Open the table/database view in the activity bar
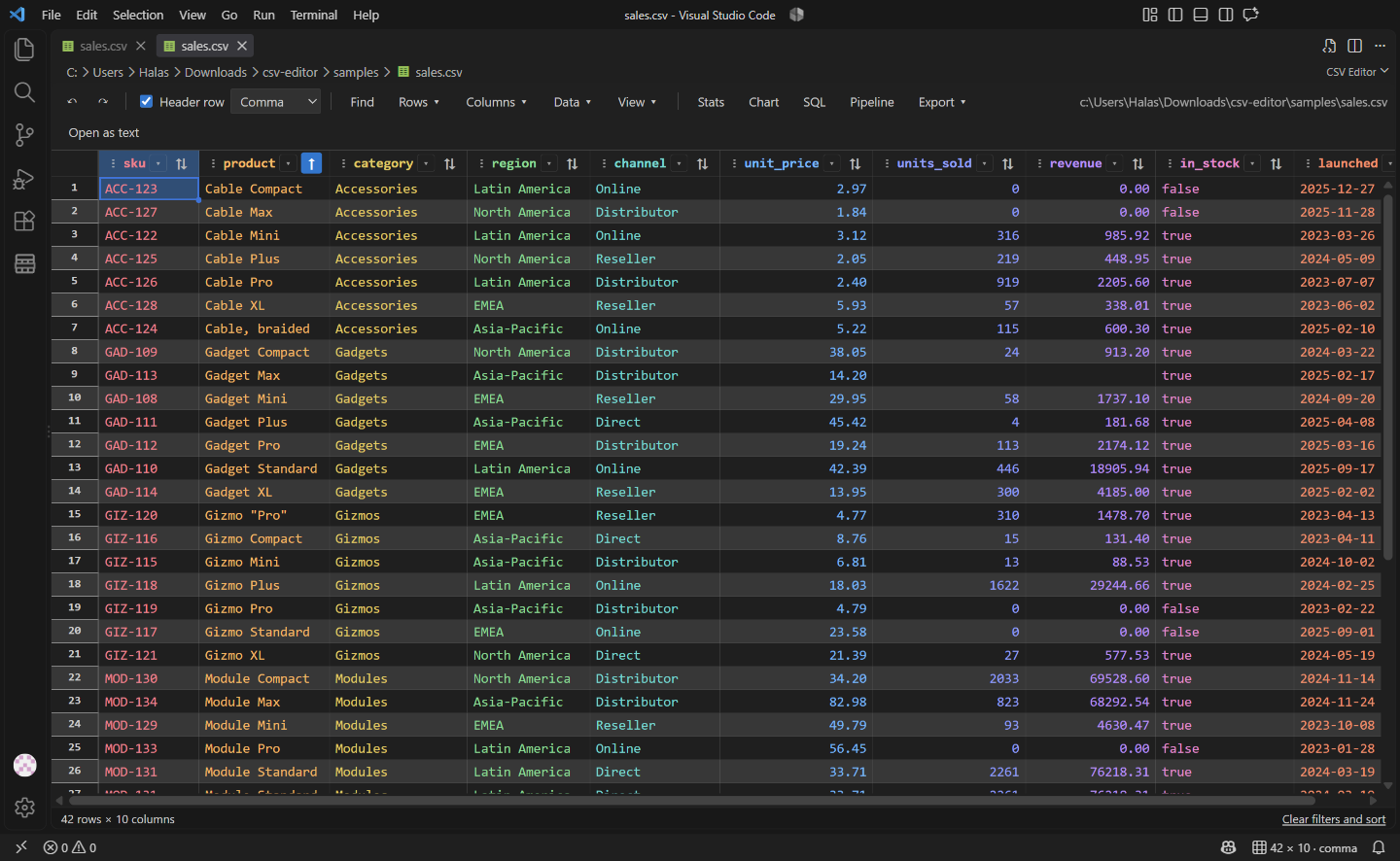The width and height of the screenshot is (1400, 861). (x=24, y=263)
